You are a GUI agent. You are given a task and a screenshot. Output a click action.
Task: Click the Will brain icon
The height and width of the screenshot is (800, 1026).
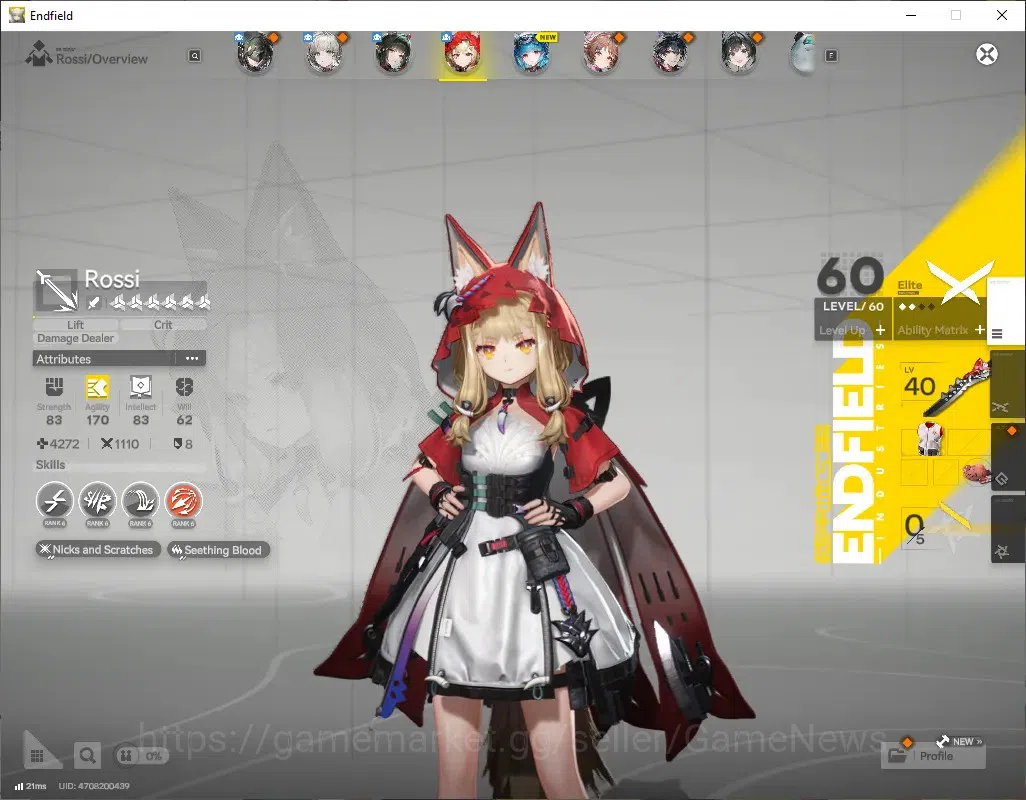[185, 387]
